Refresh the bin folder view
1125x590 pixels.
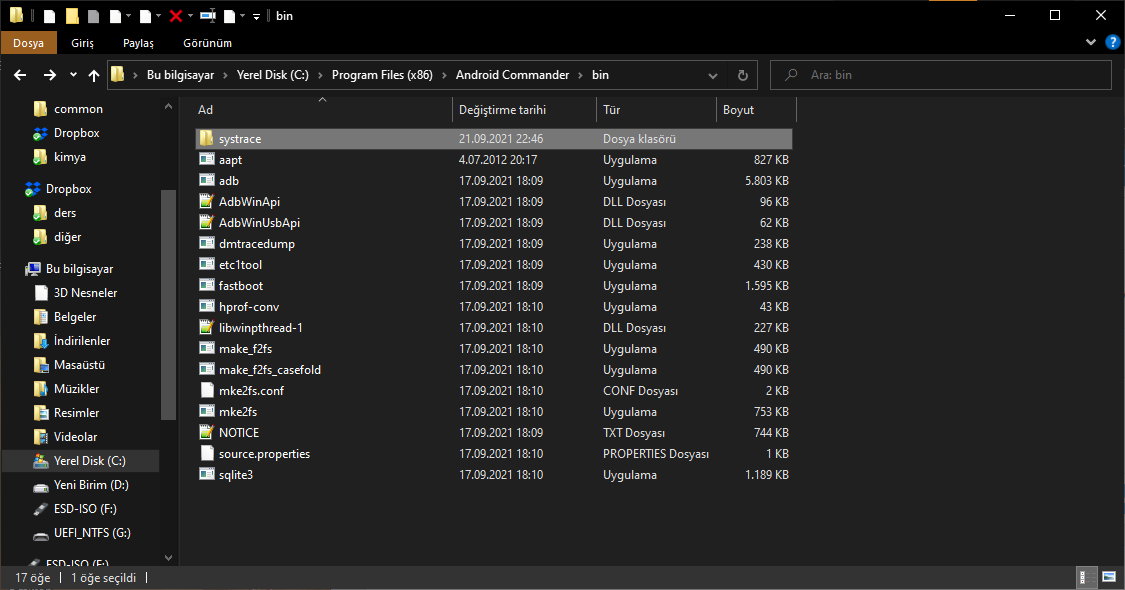click(743, 75)
